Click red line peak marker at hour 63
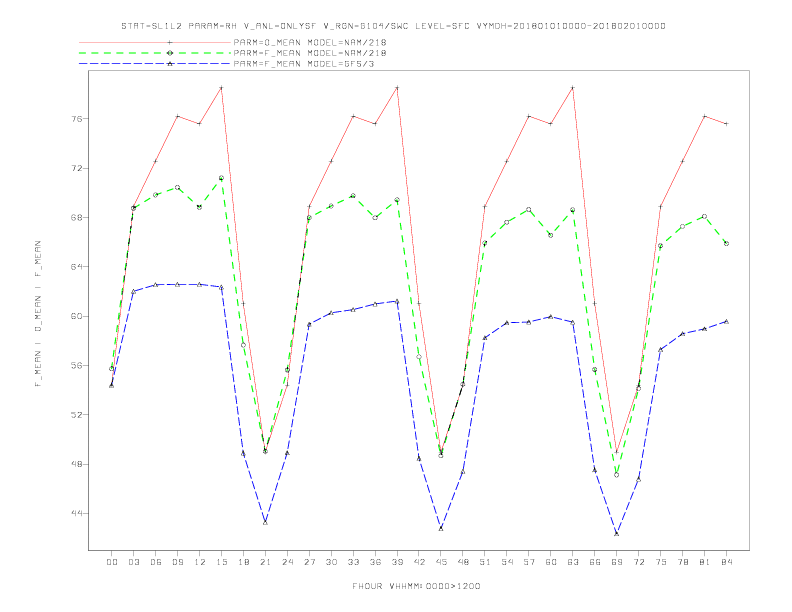The height and width of the screenshot is (612, 792). coord(573,88)
